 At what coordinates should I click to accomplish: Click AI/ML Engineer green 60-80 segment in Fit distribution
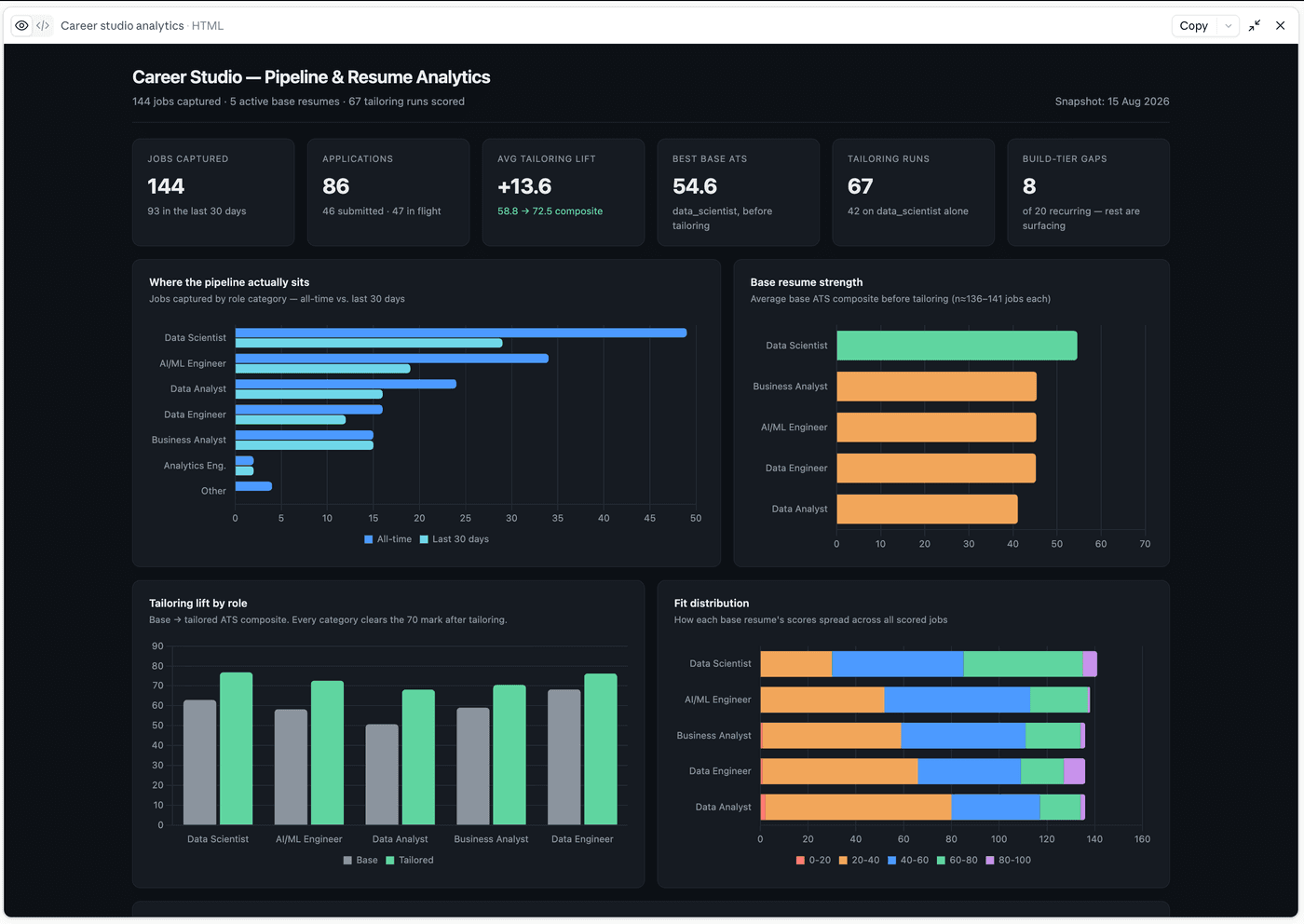point(1059,700)
